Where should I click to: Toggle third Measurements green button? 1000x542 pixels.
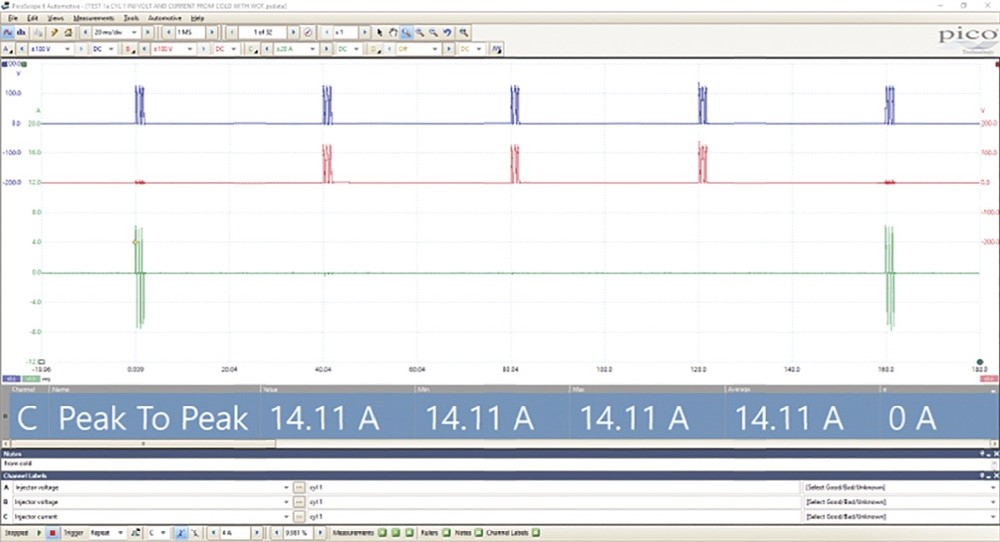click(409, 532)
